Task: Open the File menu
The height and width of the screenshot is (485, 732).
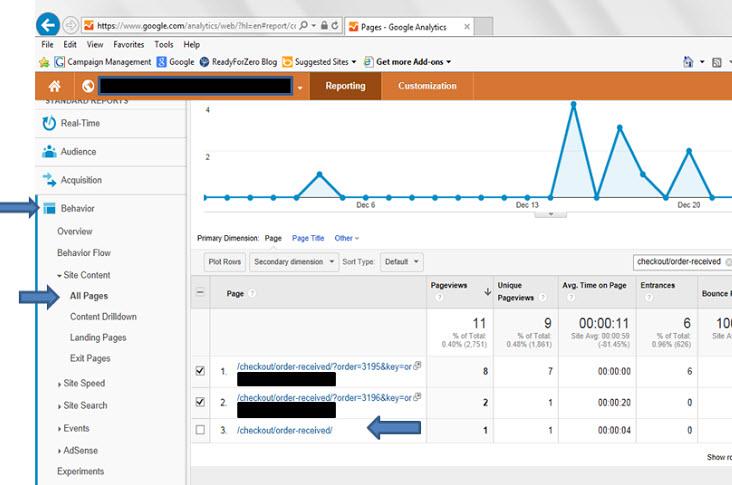Action: pos(47,44)
